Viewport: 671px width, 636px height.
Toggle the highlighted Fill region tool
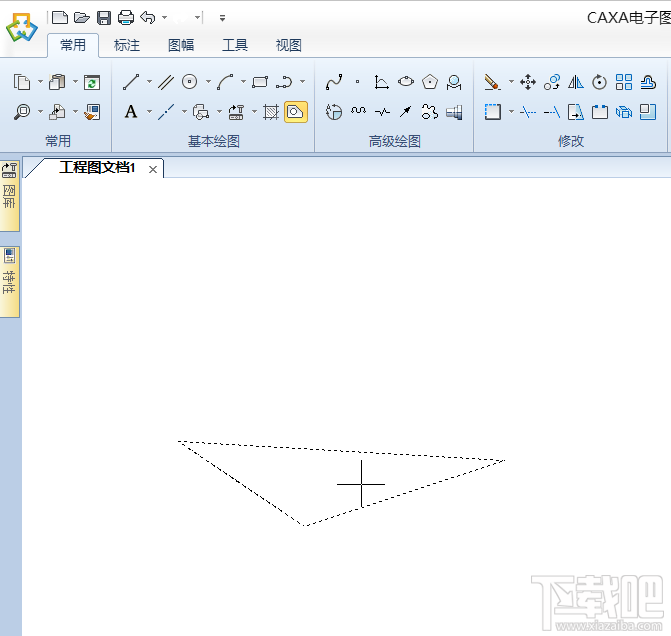pos(295,112)
